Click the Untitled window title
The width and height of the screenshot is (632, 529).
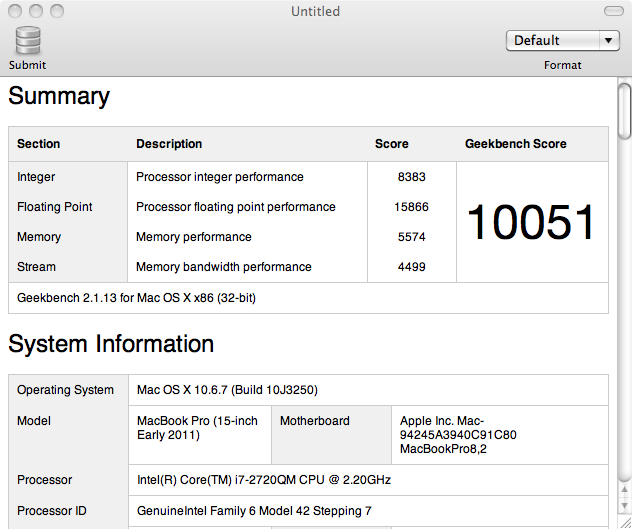(x=316, y=11)
